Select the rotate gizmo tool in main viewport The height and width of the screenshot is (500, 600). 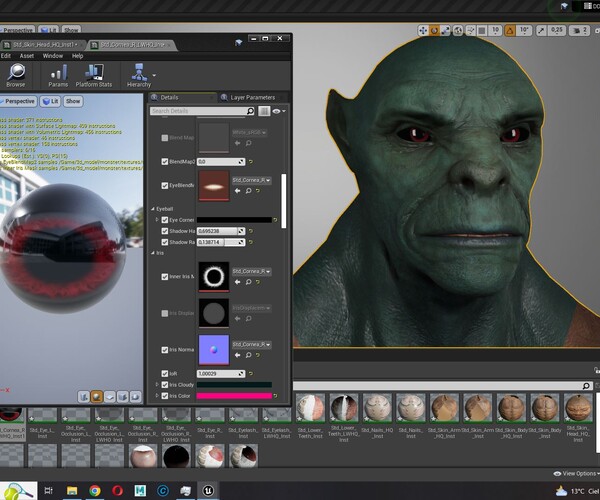(x=434, y=30)
